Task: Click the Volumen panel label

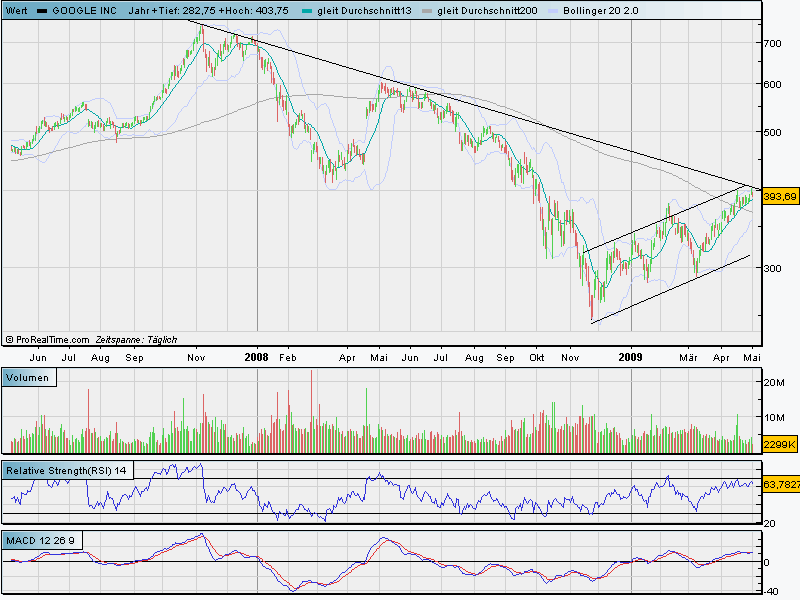Action: pos(28,378)
